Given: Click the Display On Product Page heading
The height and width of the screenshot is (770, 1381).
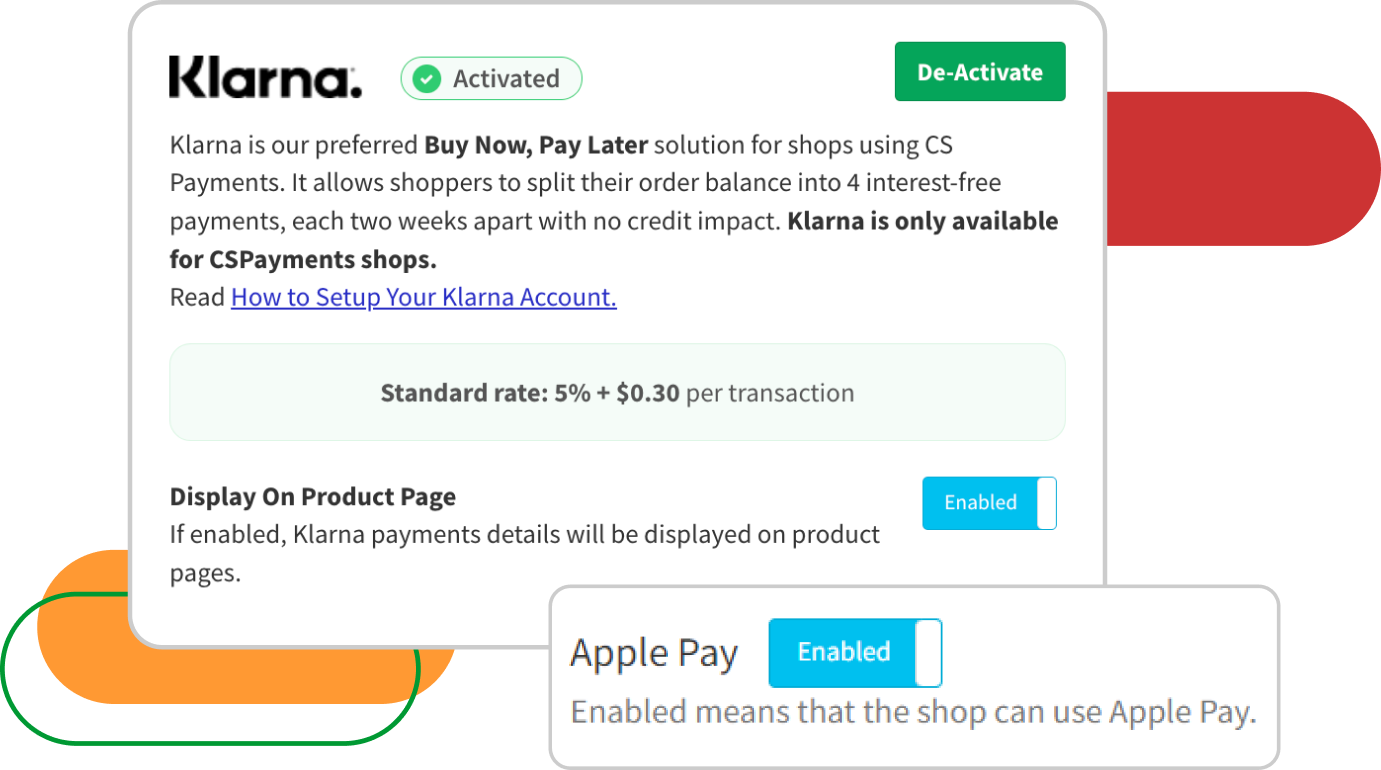Looking at the screenshot, I should pos(312,497).
